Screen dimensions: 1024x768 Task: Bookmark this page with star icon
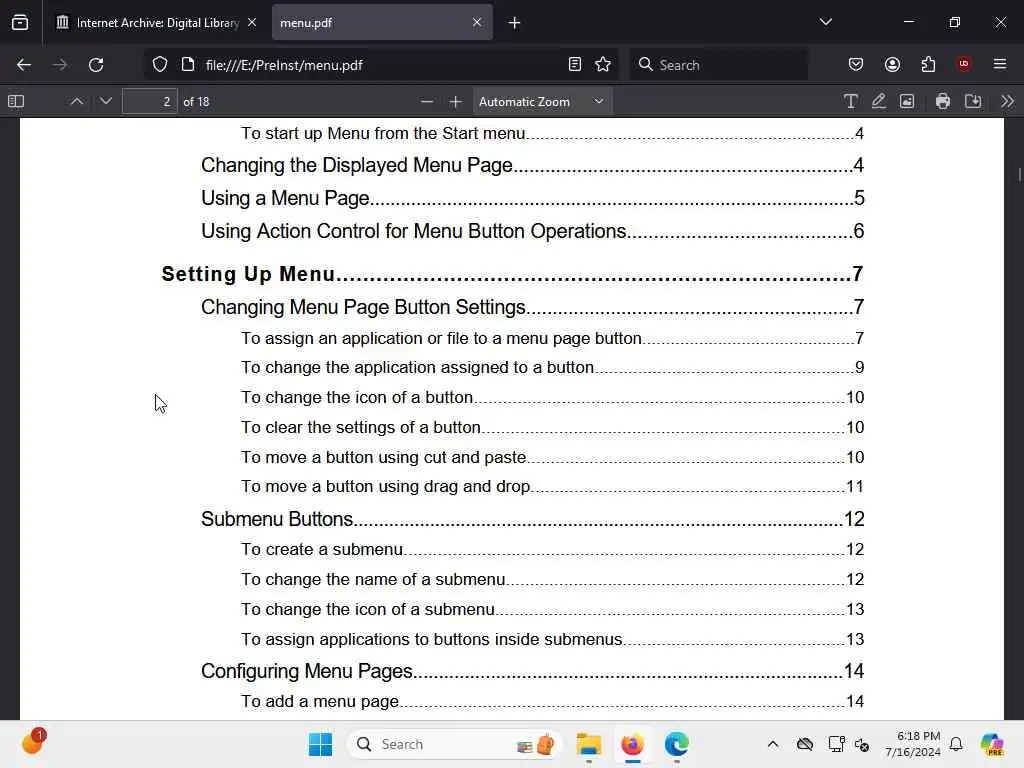603,64
